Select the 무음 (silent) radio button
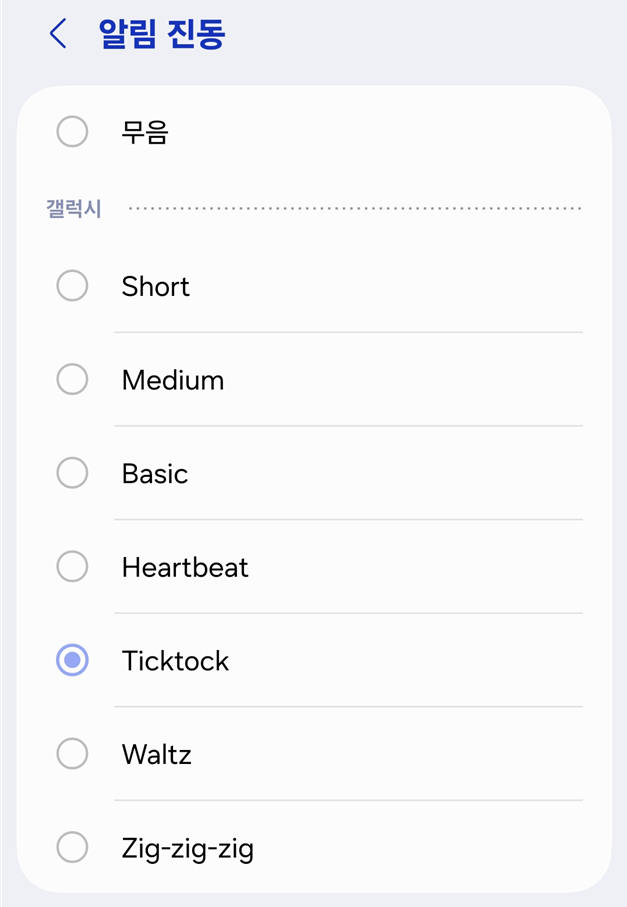This screenshot has height=907, width=627. 71,131
